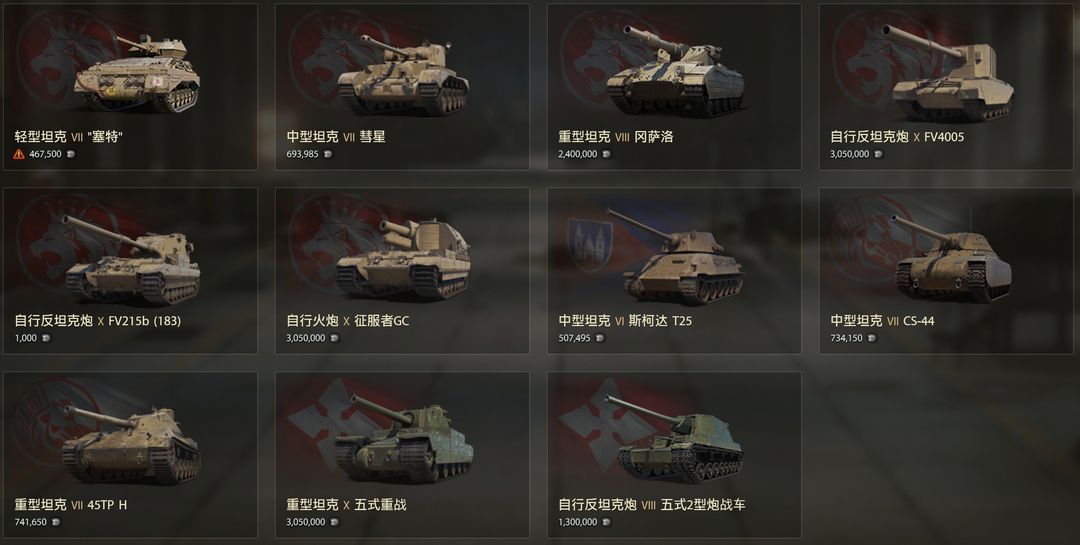
Task: Click the 1,300,000 price label
Action: (x=577, y=522)
